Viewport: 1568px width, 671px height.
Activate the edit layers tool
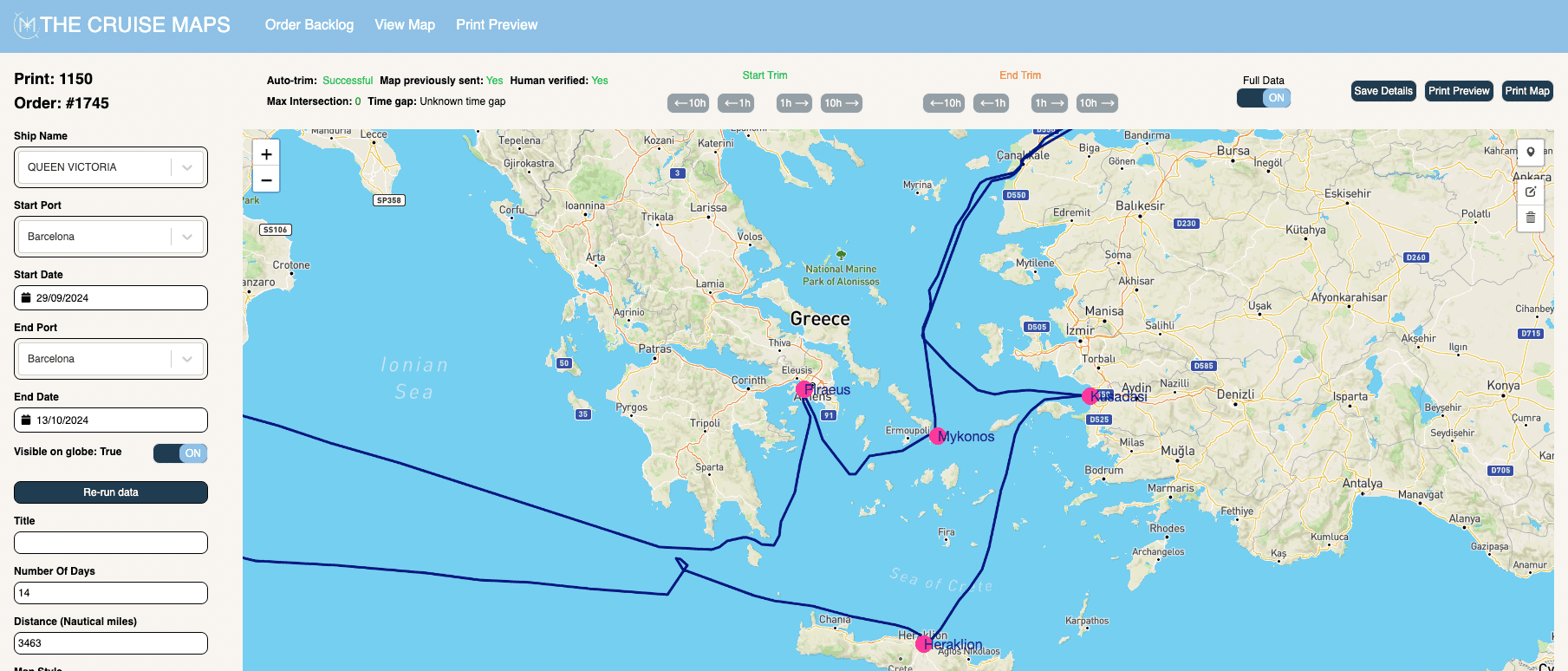tap(1531, 192)
